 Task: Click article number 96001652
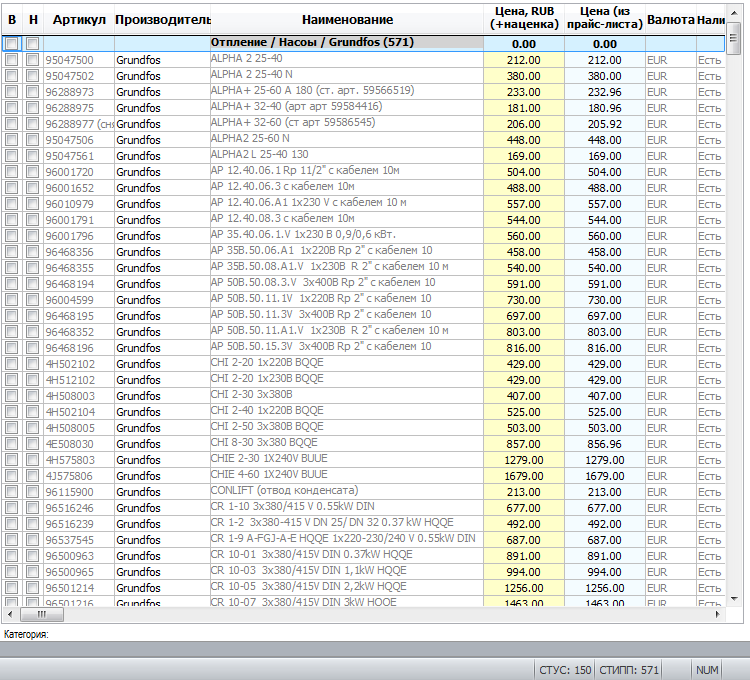[x=70, y=188]
